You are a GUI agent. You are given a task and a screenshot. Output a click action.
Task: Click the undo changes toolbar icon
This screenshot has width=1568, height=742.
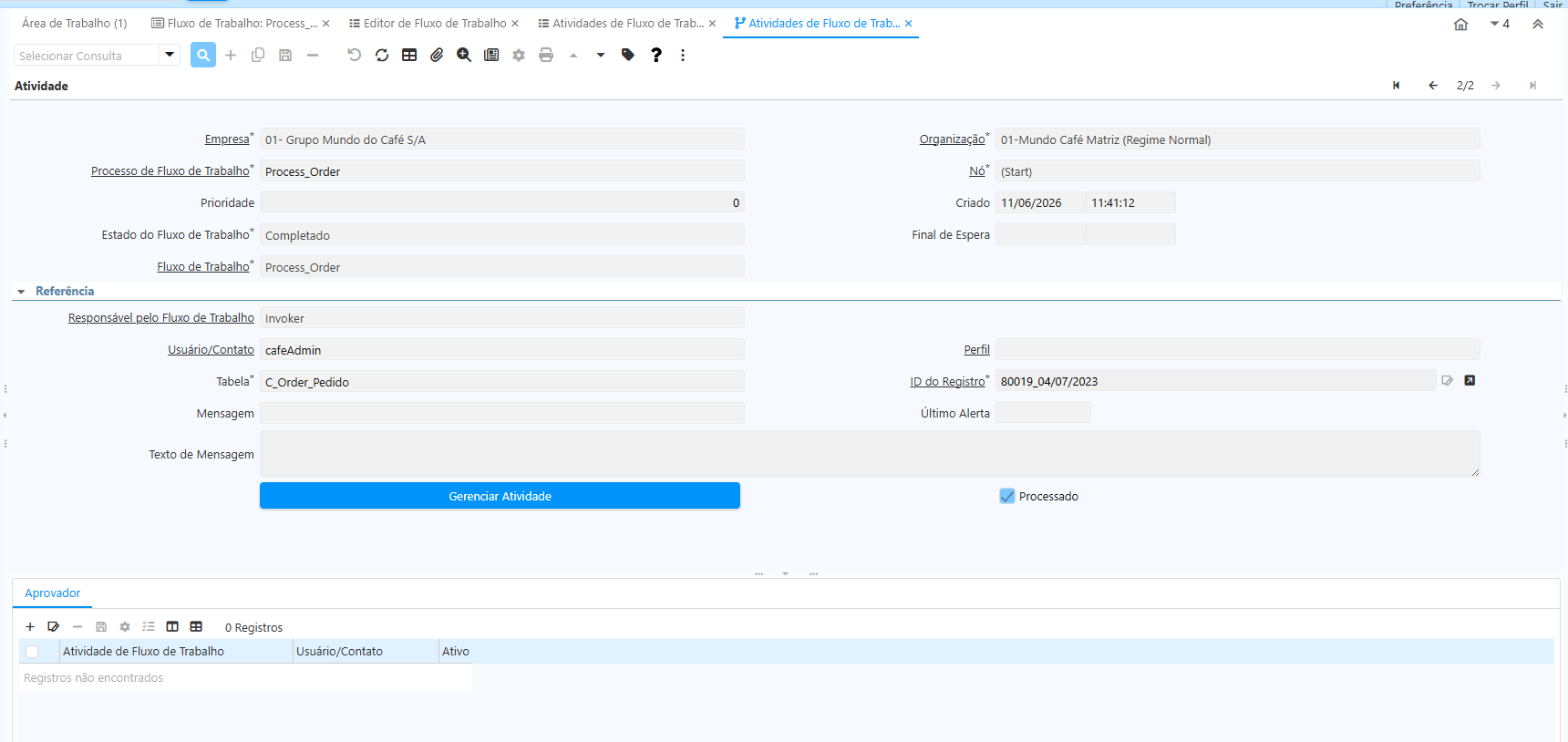pos(354,56)
